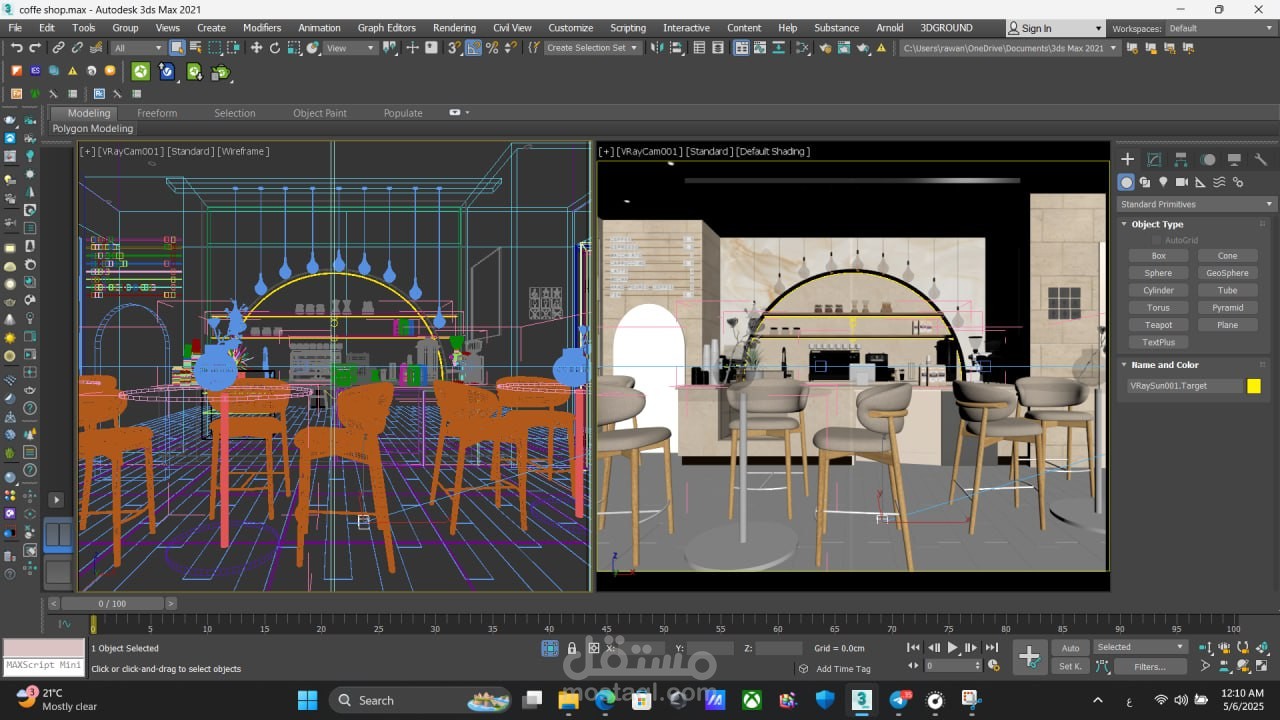Open the Rendering menu
The image size is (1280, 720).
pyautogui.click(x=454, y=28)
